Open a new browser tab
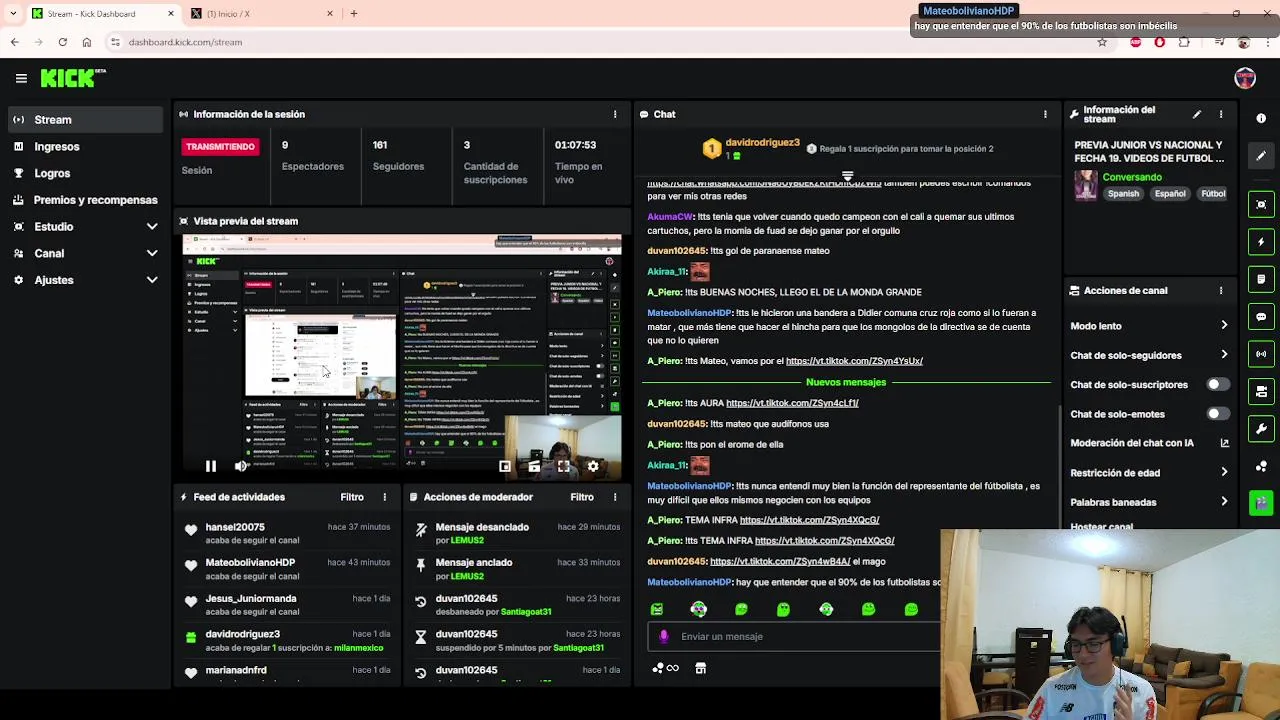 point(354,14)
